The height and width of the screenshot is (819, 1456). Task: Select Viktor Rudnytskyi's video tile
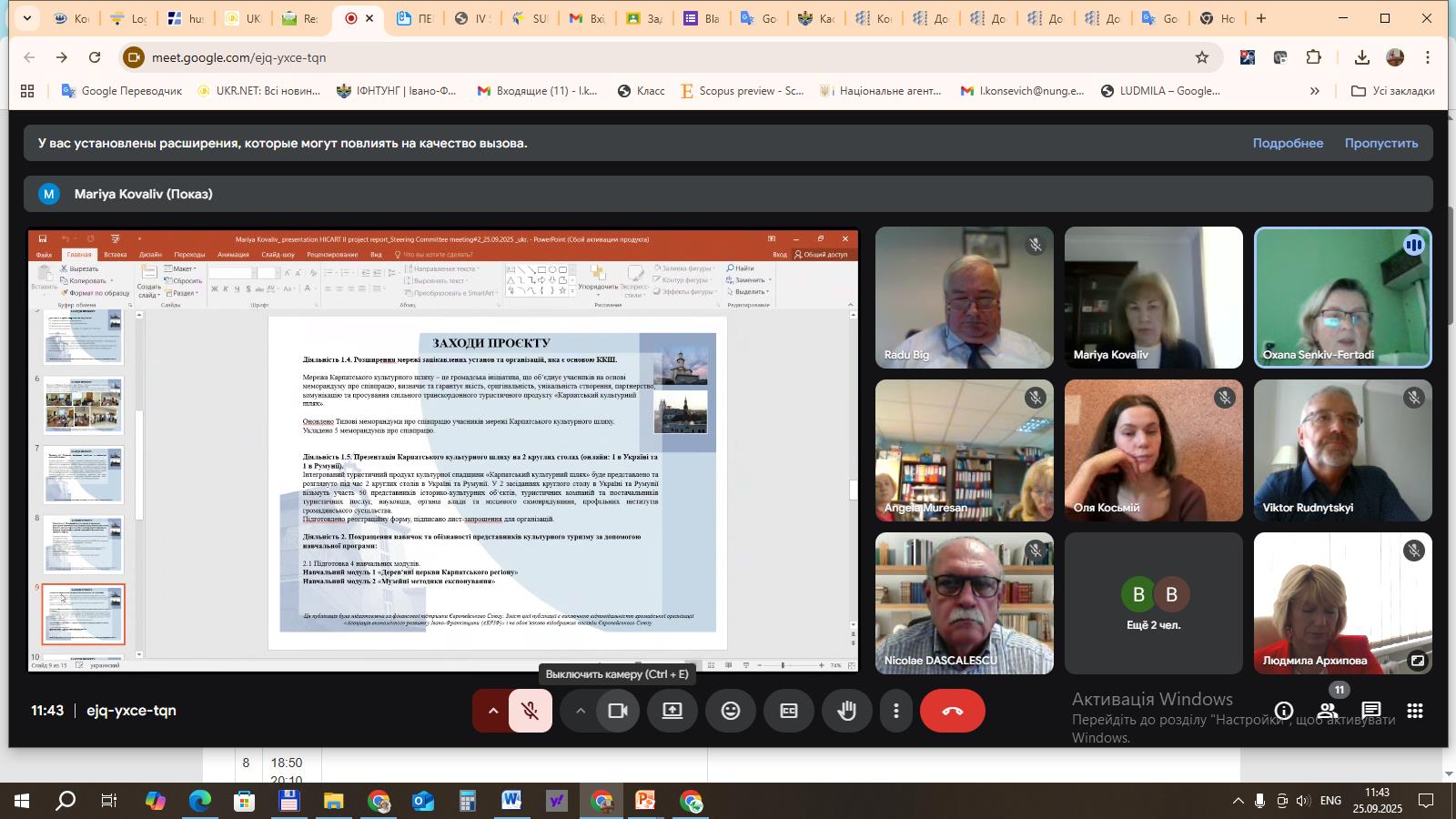click(1342, 450)
